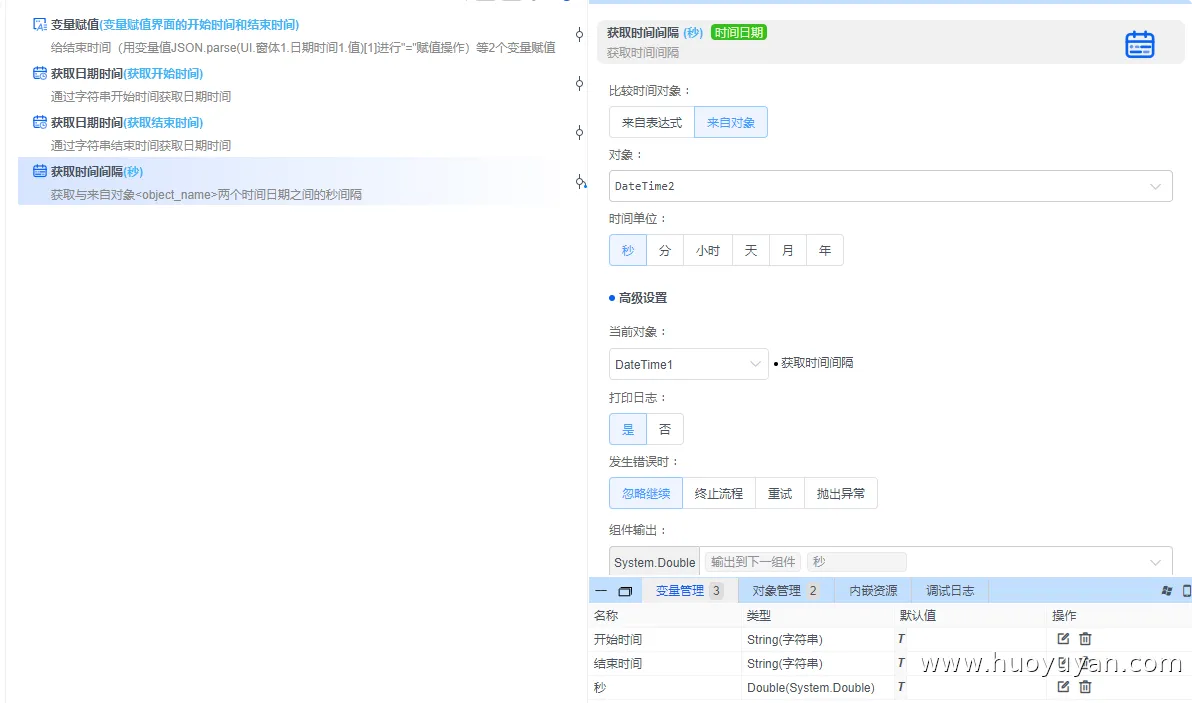Click the 开始时间 variable name cell
The image size is (1192, 703).
click(x=617, y=639)
